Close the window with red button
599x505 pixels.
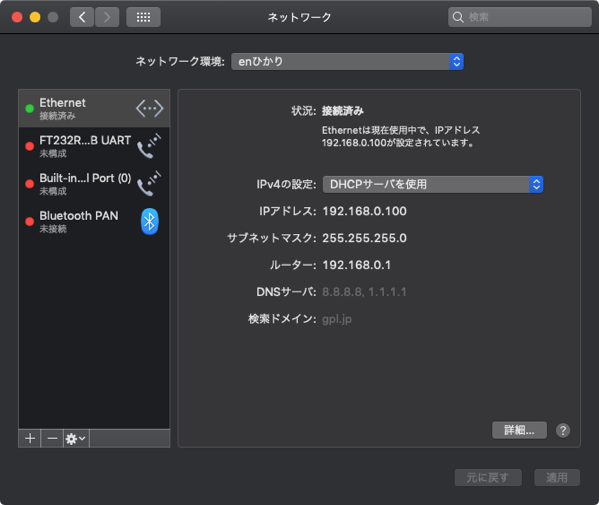click(x=17, y=17)
